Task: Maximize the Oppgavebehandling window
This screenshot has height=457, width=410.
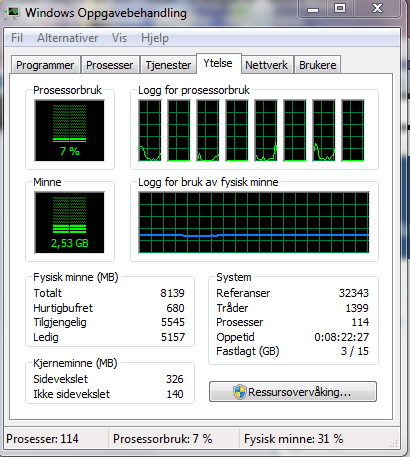Action: (340, 9)
